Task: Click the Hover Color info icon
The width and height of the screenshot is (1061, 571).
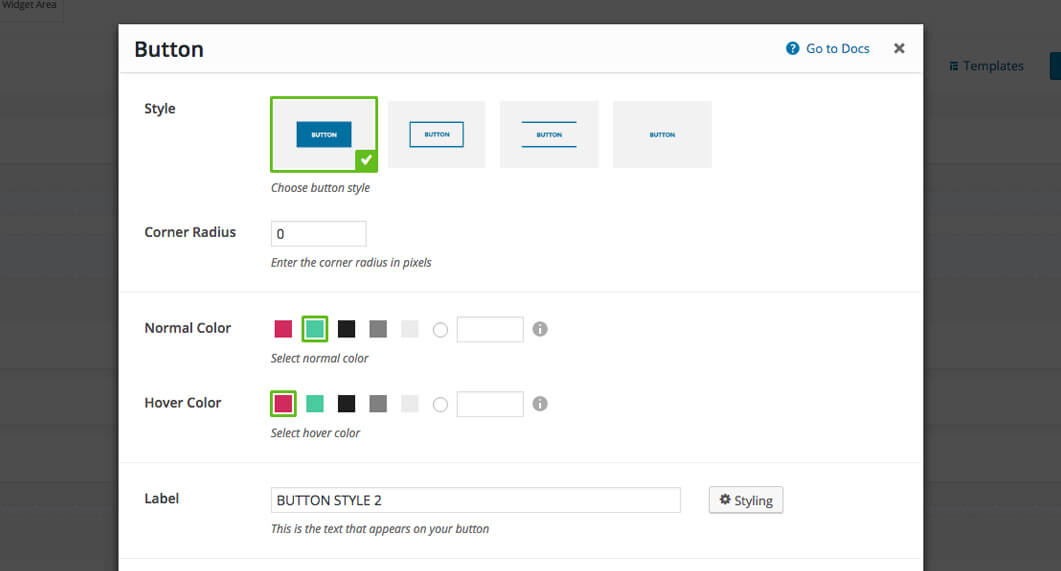Action: coord(540,404)
